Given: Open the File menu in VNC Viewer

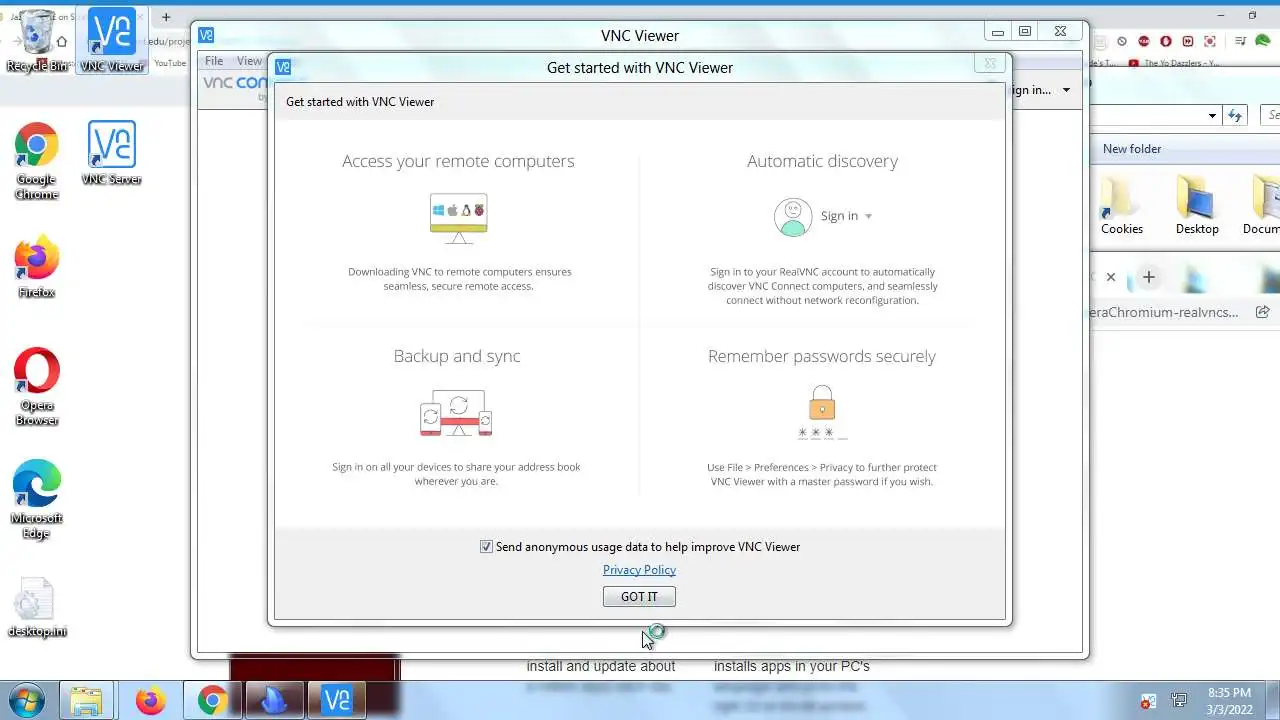Looking at the screenshot, I should point(214,61).
